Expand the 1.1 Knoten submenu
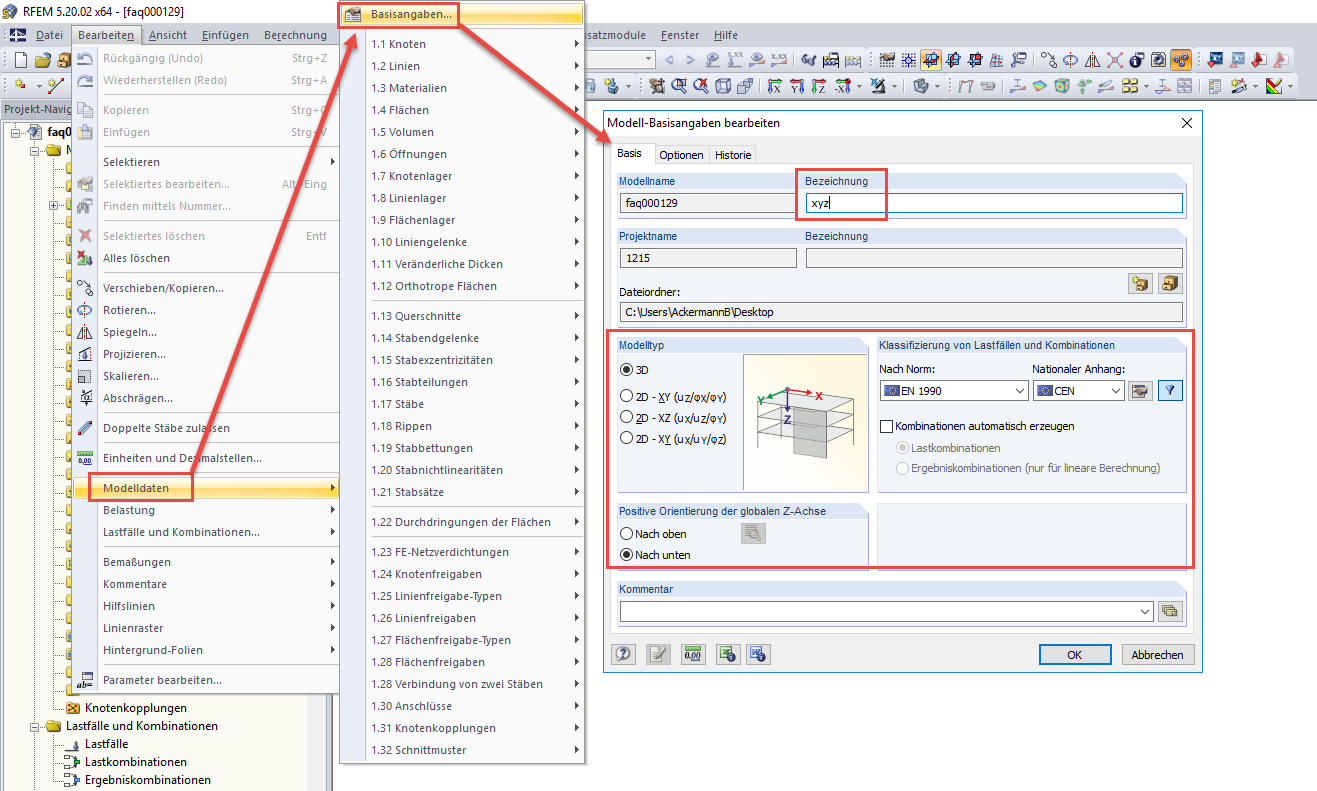1317x791 pixels. tap(460, 44)
